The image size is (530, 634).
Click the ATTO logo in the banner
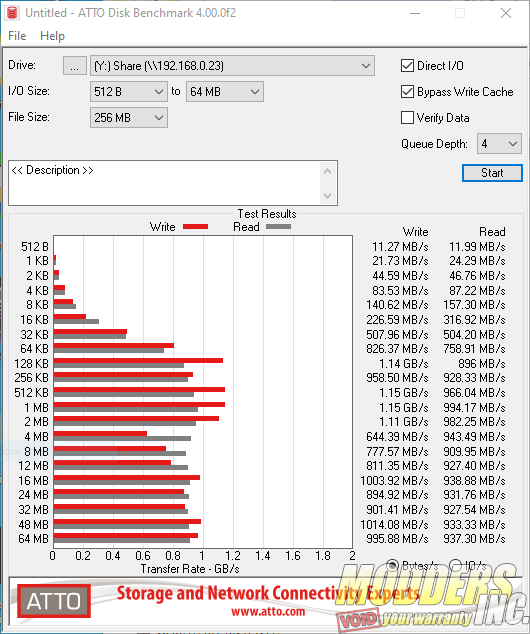[x=54, y=601]
